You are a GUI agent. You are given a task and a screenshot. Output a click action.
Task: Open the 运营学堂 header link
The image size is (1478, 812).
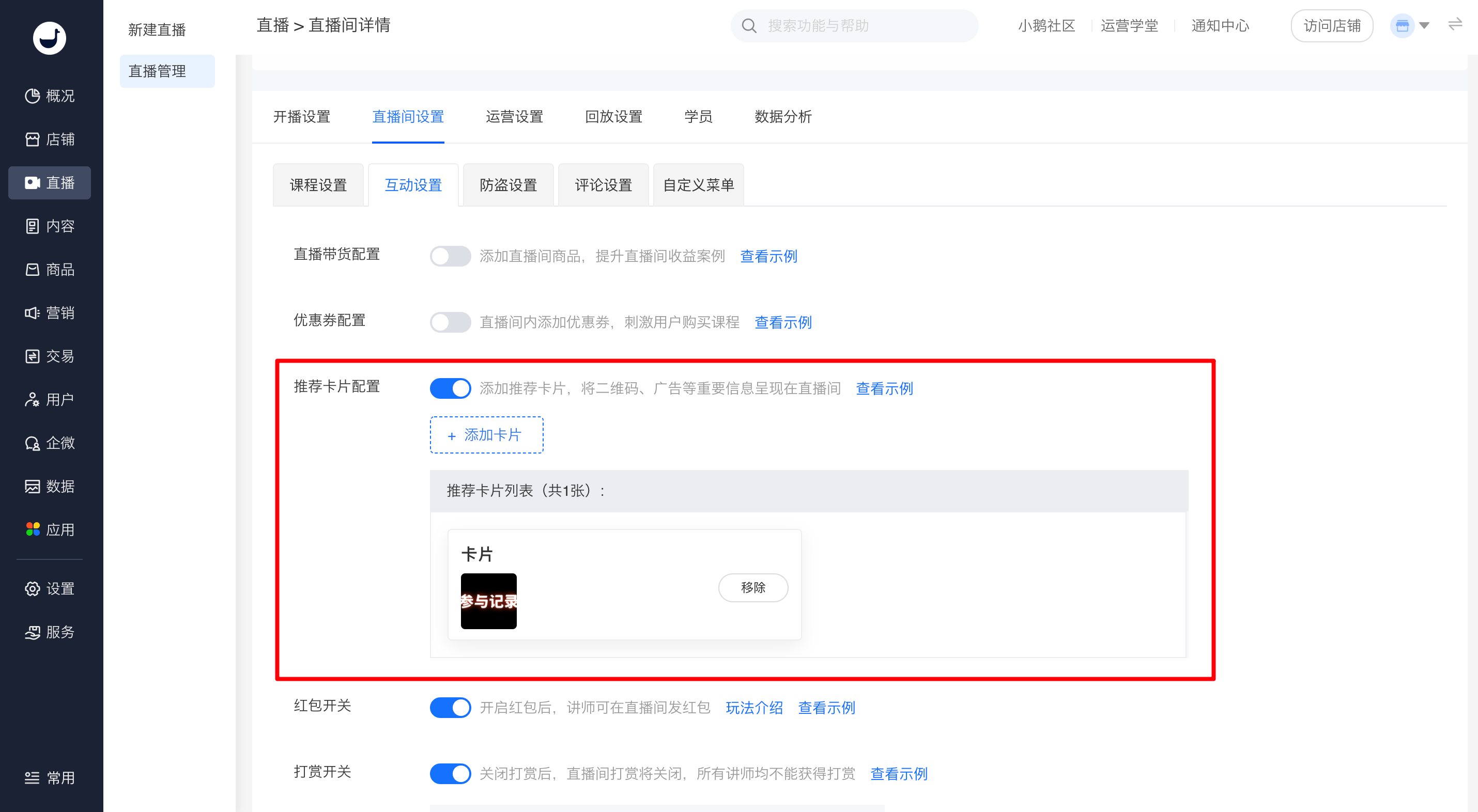point(1130,26)
